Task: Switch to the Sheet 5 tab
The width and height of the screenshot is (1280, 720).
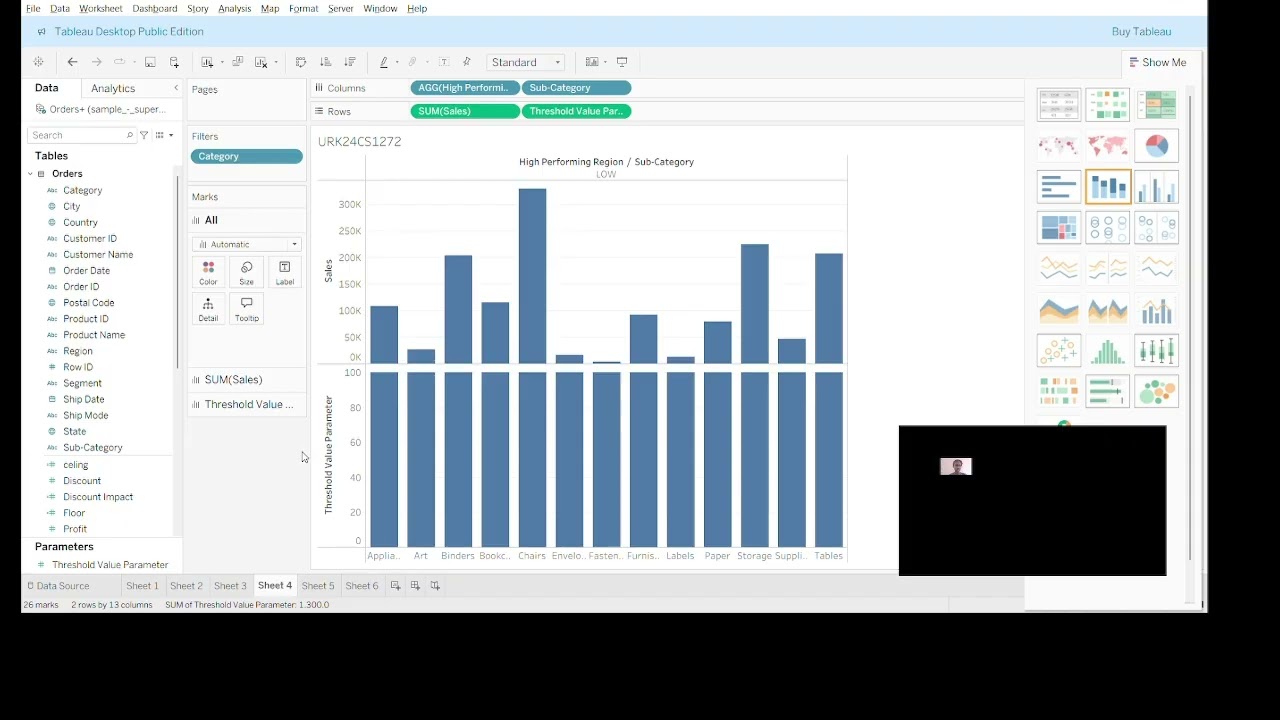Action: (x=318, y=586)
